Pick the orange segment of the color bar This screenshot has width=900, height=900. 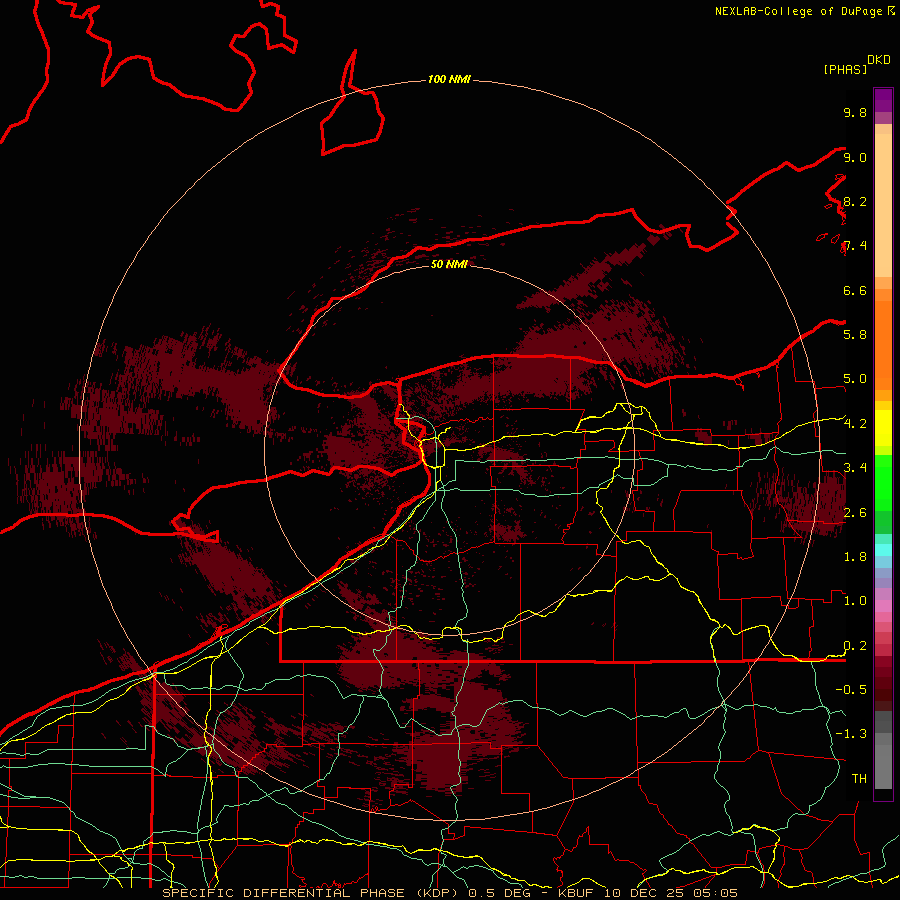[x=883, y=346]
